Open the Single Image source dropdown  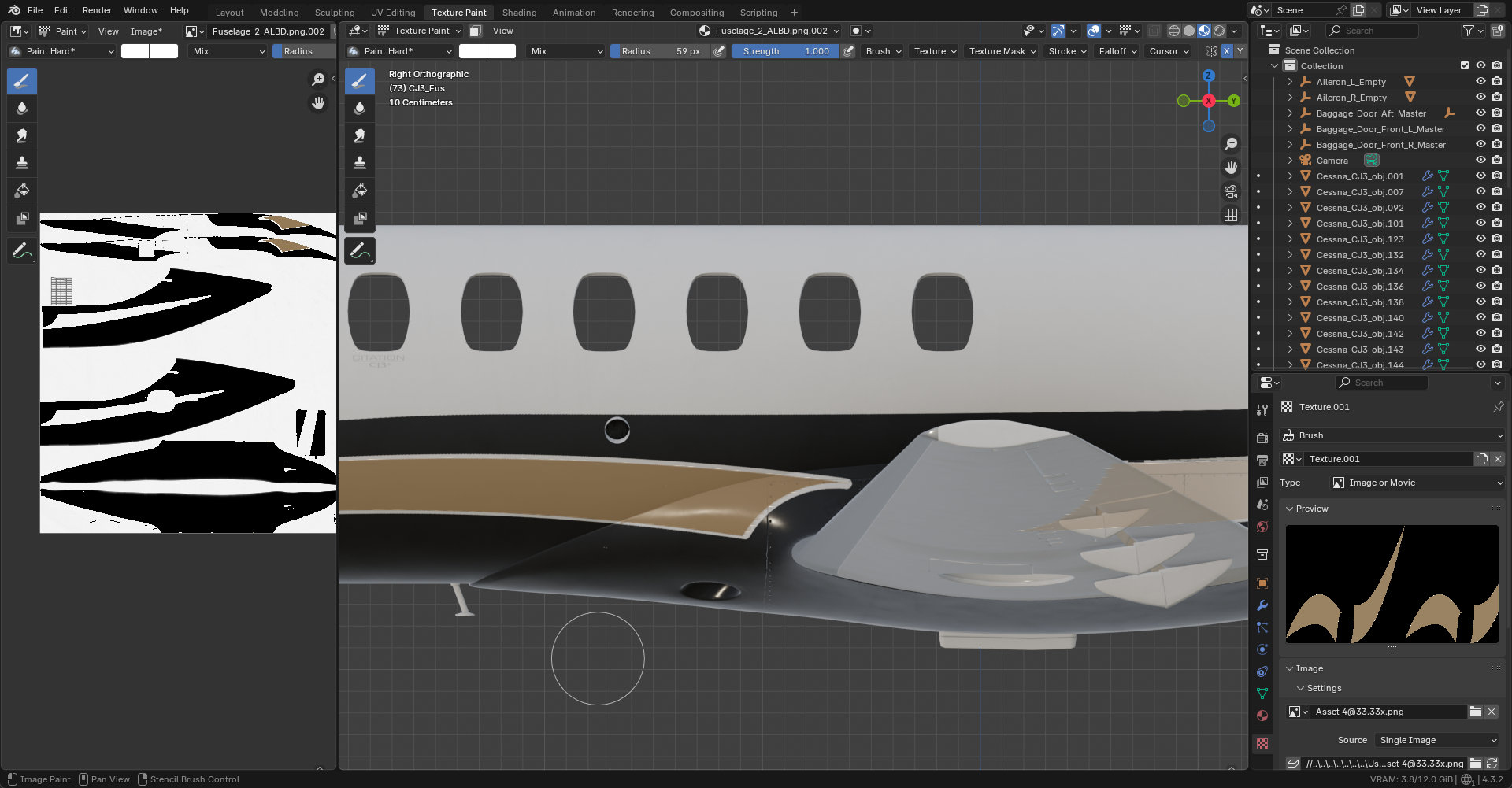(1437, 740)
